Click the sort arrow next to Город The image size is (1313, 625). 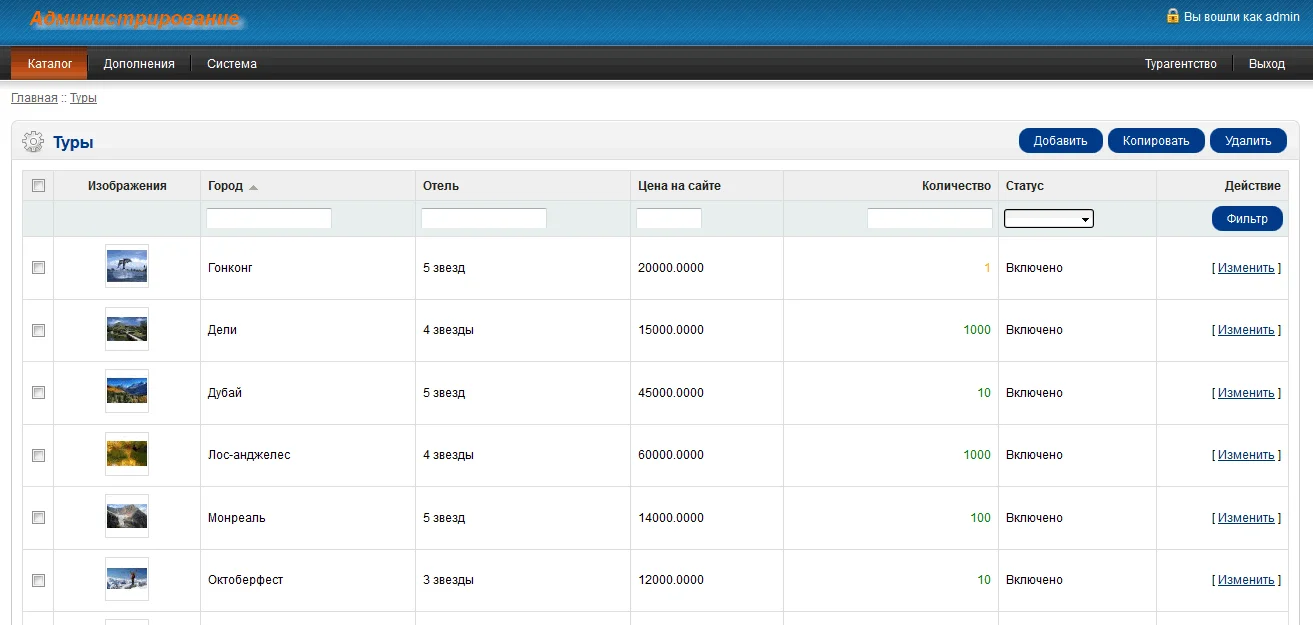click(253, 187)
